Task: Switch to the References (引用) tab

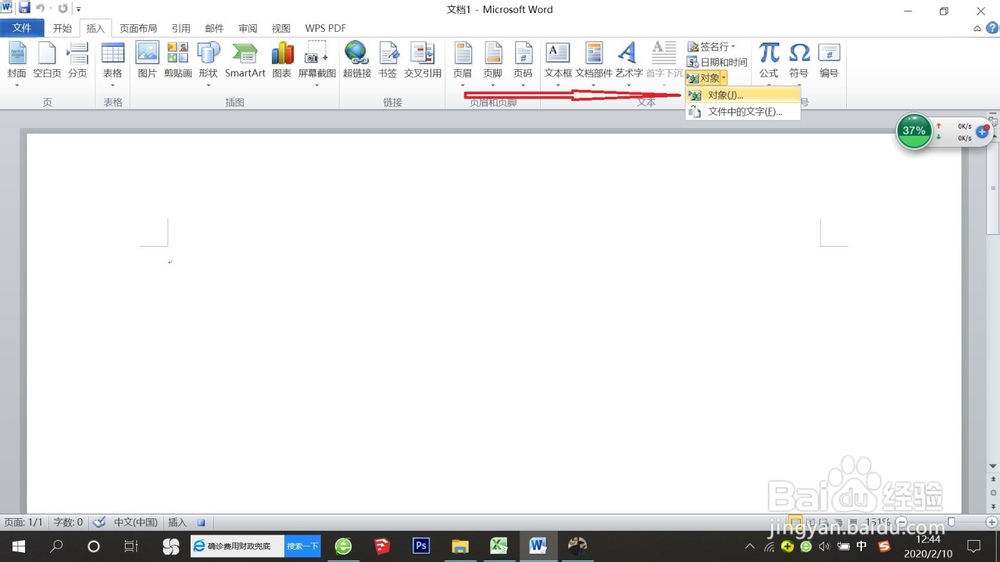Action: point(180,28)
